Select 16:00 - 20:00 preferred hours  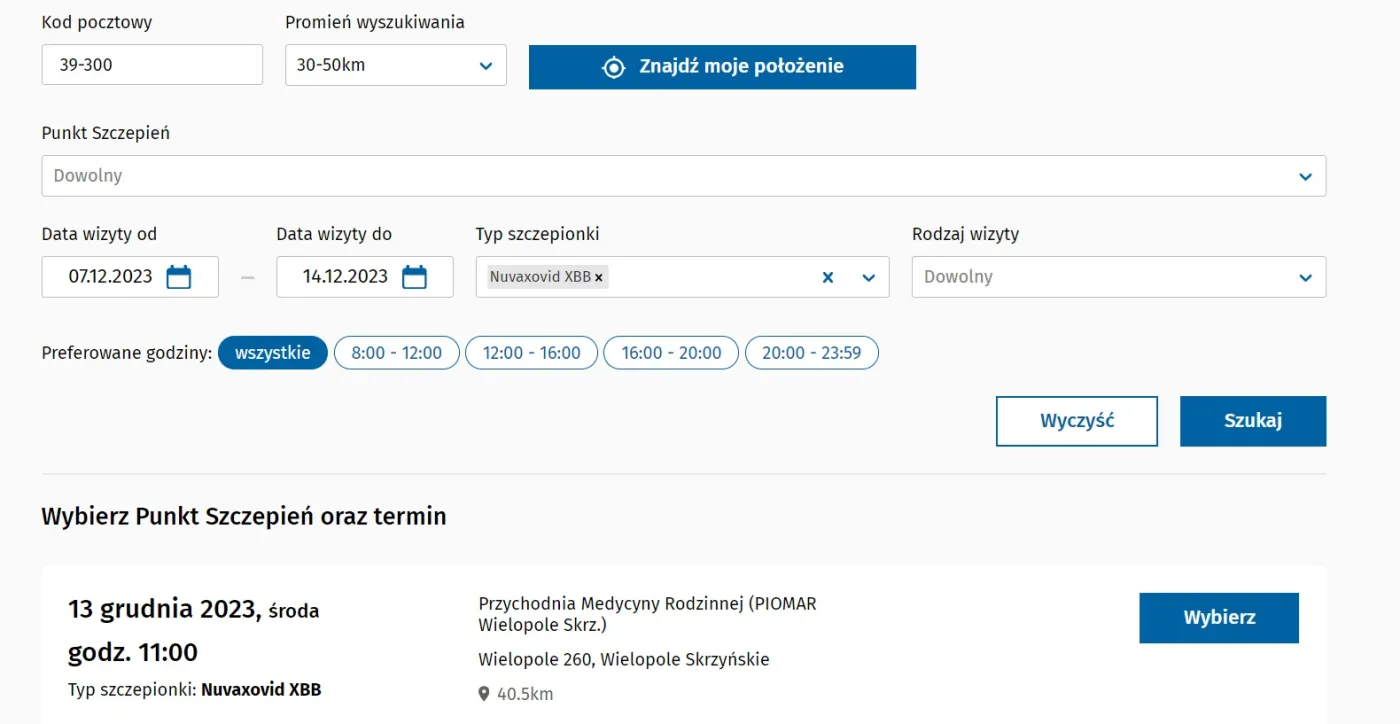pyautogui.click(x=671, y=353)
